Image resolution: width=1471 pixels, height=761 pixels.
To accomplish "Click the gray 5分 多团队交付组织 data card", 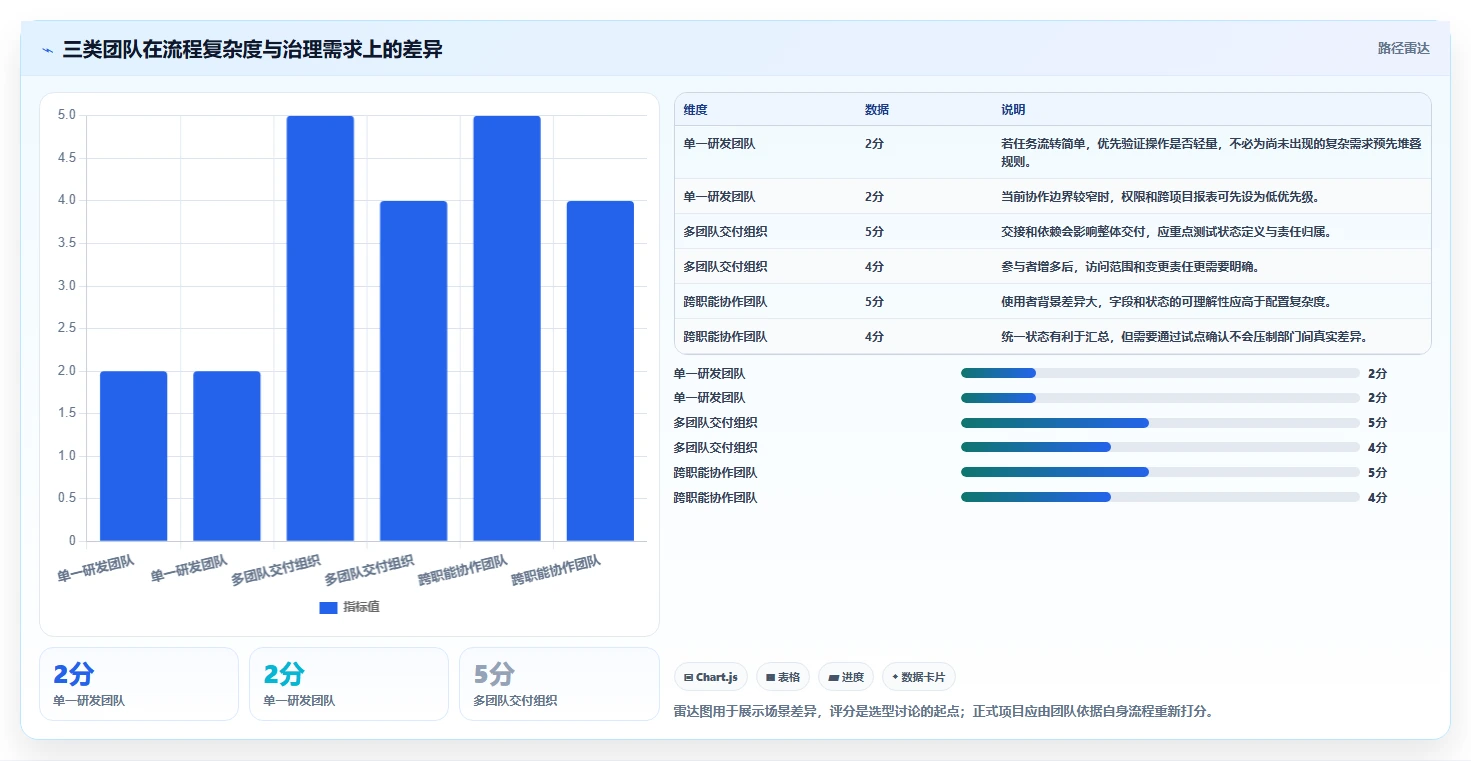I will [559, 684].
